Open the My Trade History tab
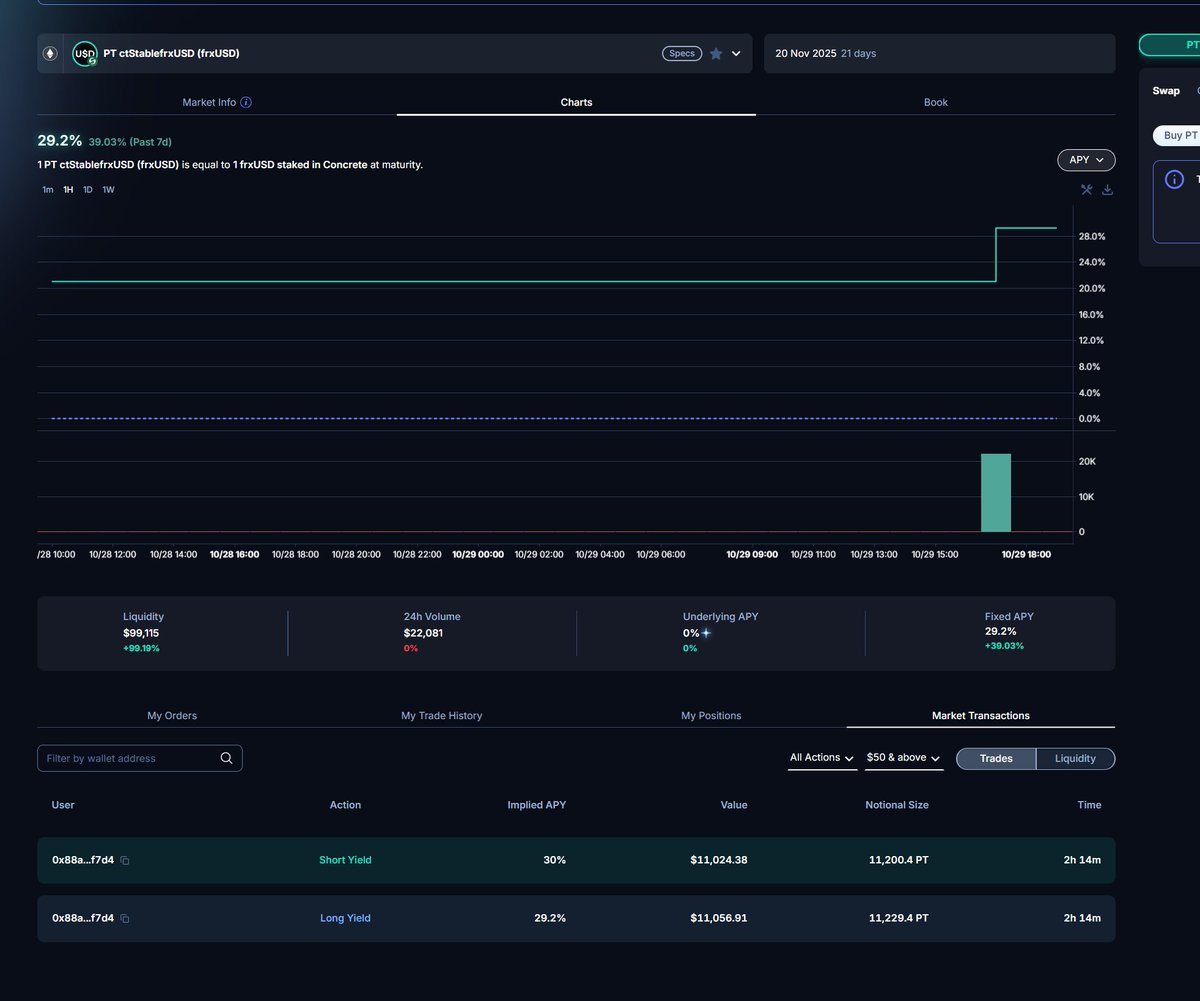Viewport: 1200px width, 1001px height. (442, 716)
